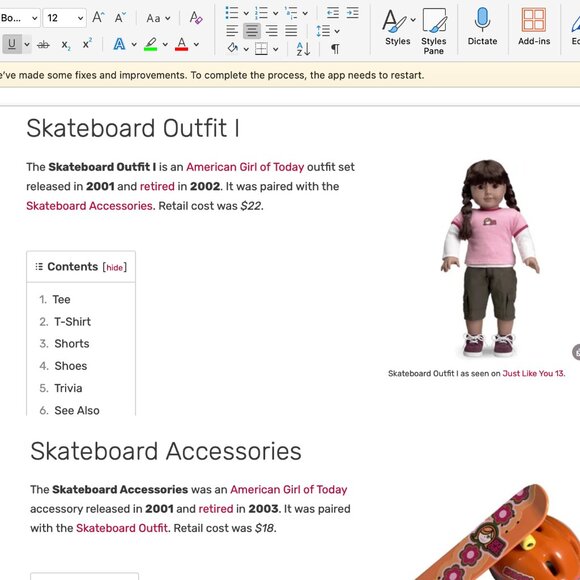Open the Add-ins button

click(534, 27)
